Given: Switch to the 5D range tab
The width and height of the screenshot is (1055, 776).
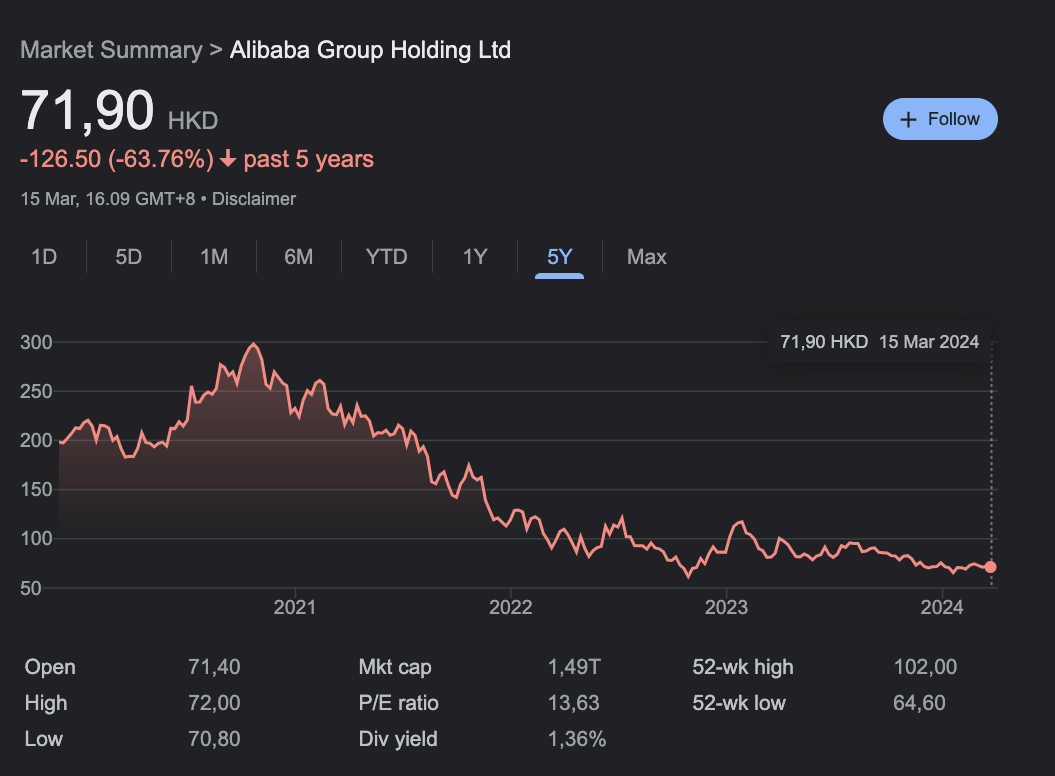Looking at the screenshot, I should [129, 257].
